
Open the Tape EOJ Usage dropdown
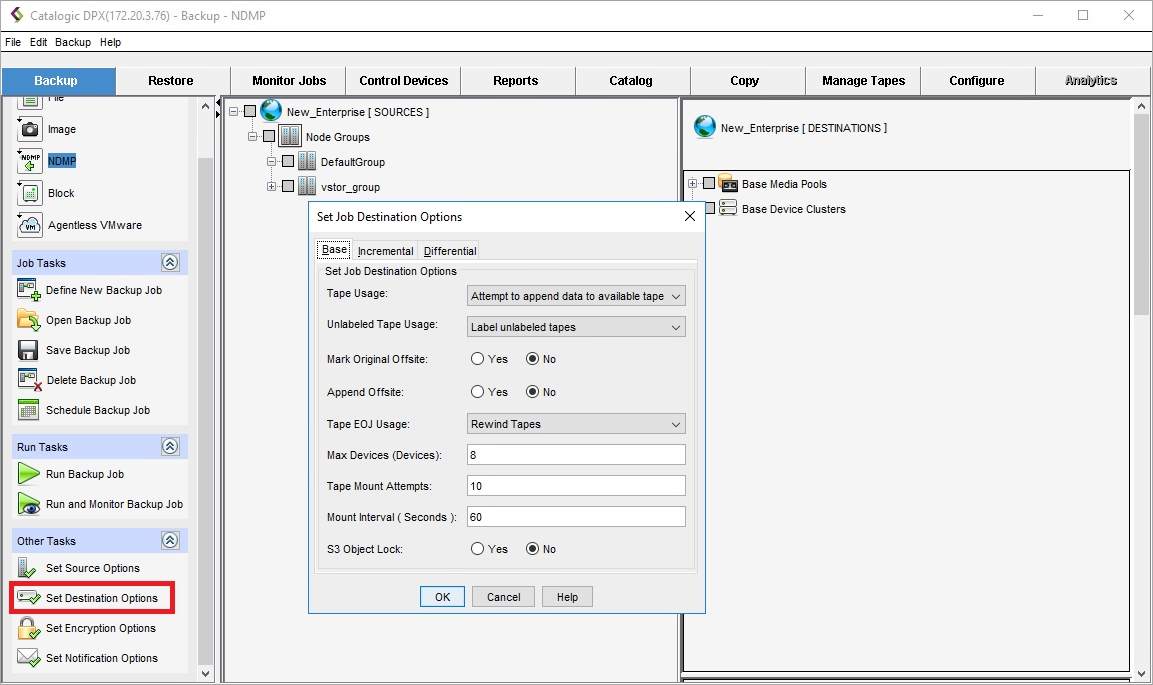pos(576,424)
